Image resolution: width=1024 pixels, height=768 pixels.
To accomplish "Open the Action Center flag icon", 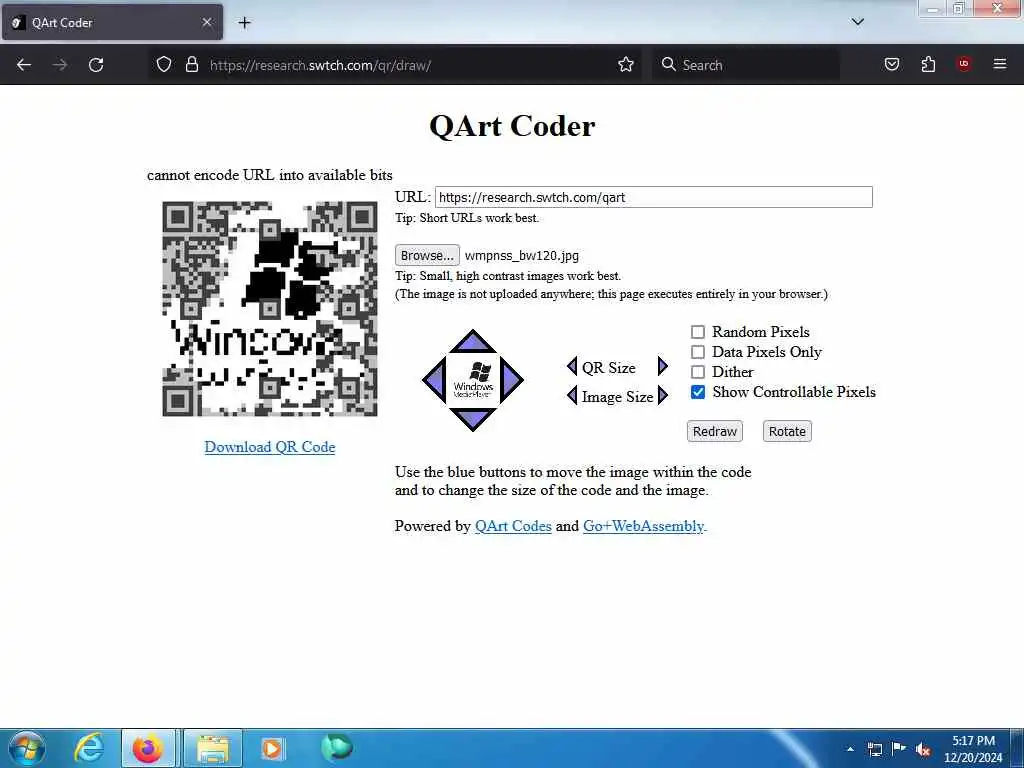I will (x=899, y=748).
